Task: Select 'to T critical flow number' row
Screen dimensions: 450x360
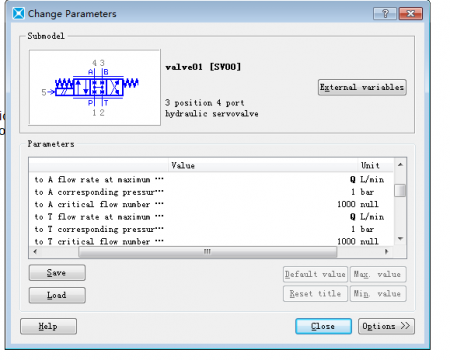Action: [211, 241]
